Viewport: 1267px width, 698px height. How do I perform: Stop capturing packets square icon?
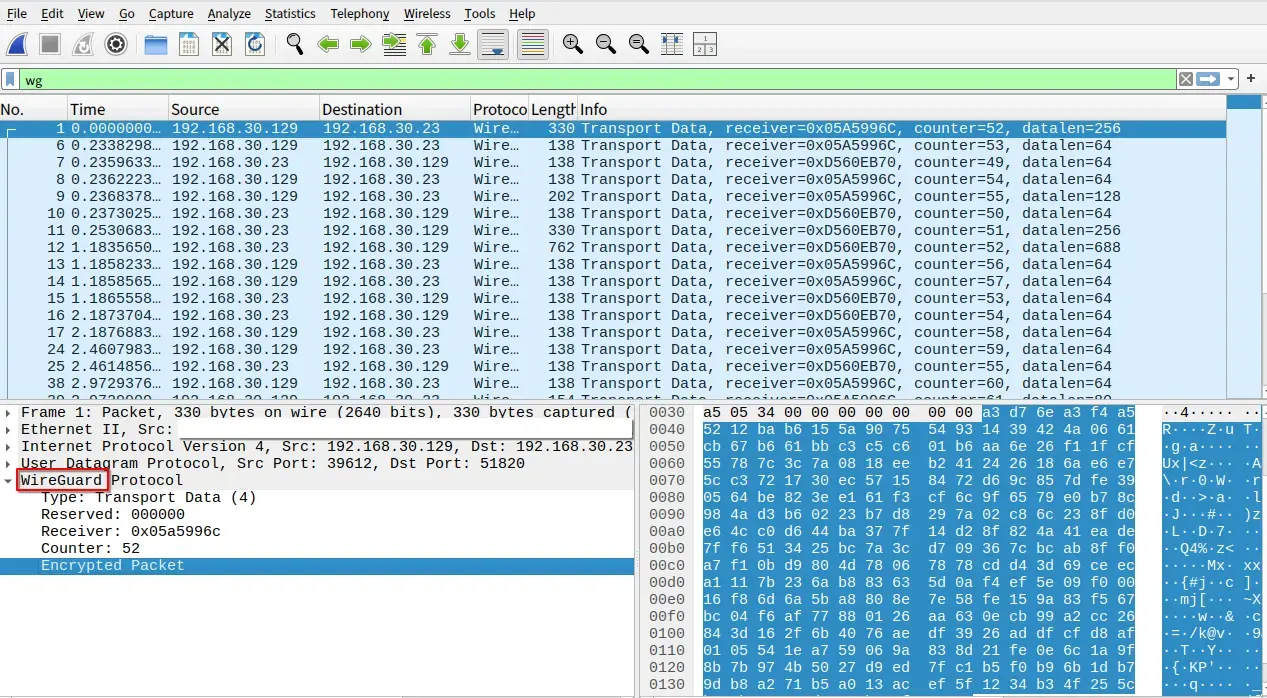point(50,44)
